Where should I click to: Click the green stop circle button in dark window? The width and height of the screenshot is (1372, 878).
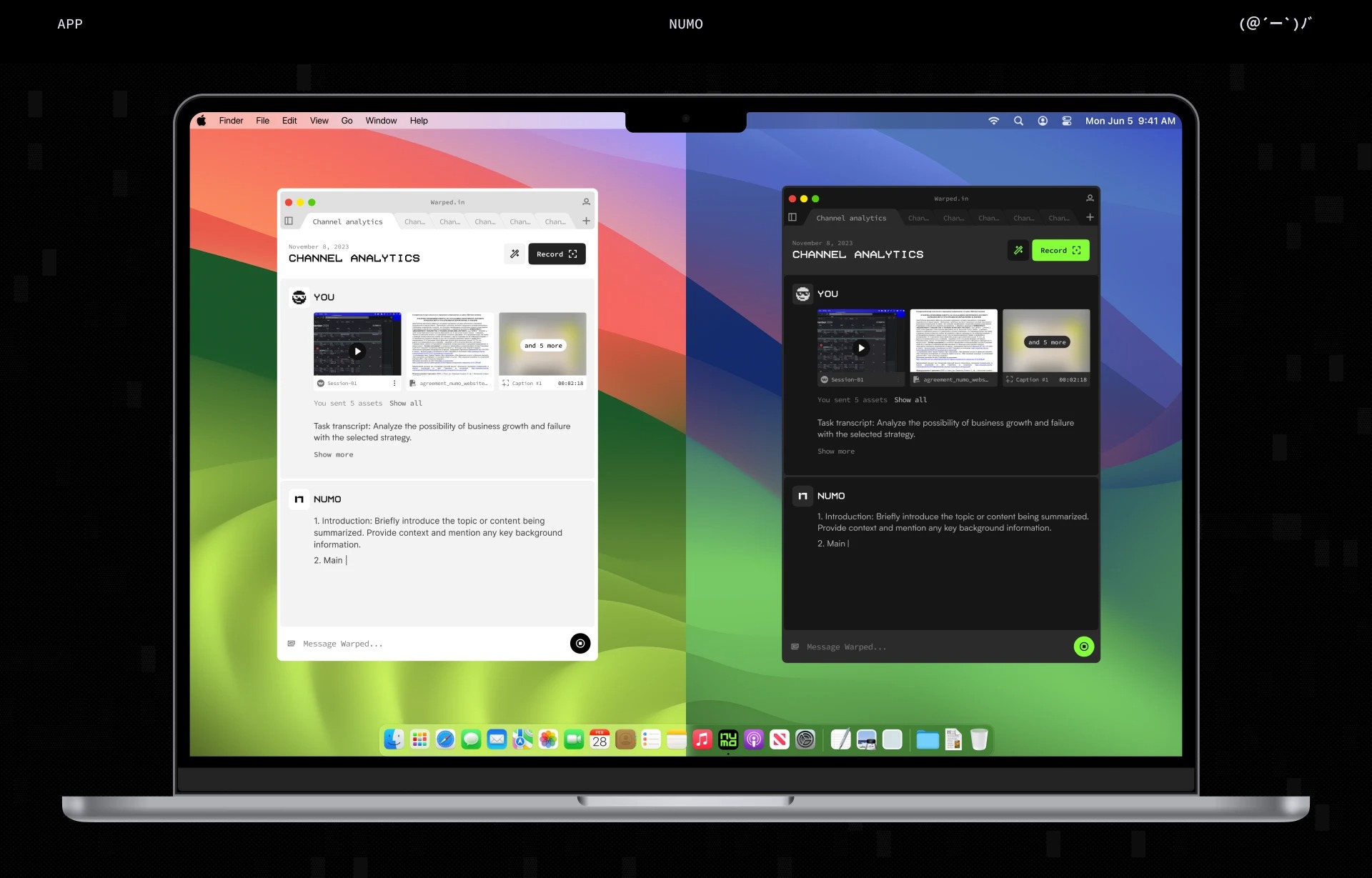tap(1084, 647)
